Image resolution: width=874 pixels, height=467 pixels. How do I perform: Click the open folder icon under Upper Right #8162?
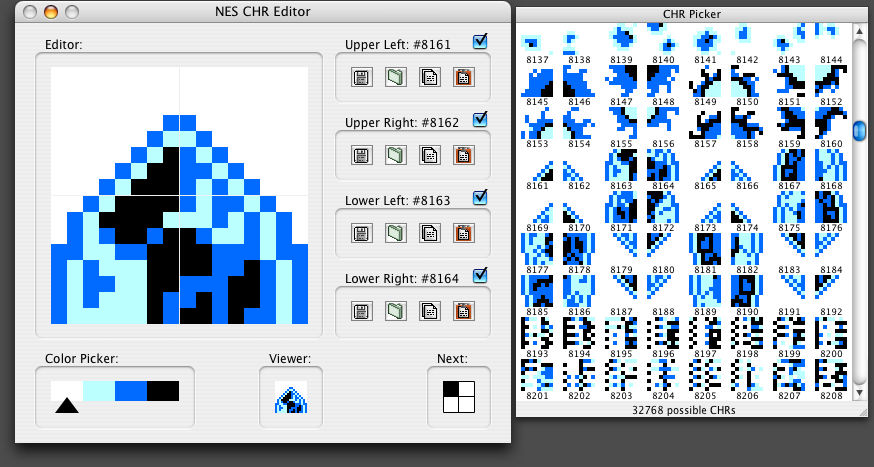(395, 155)
